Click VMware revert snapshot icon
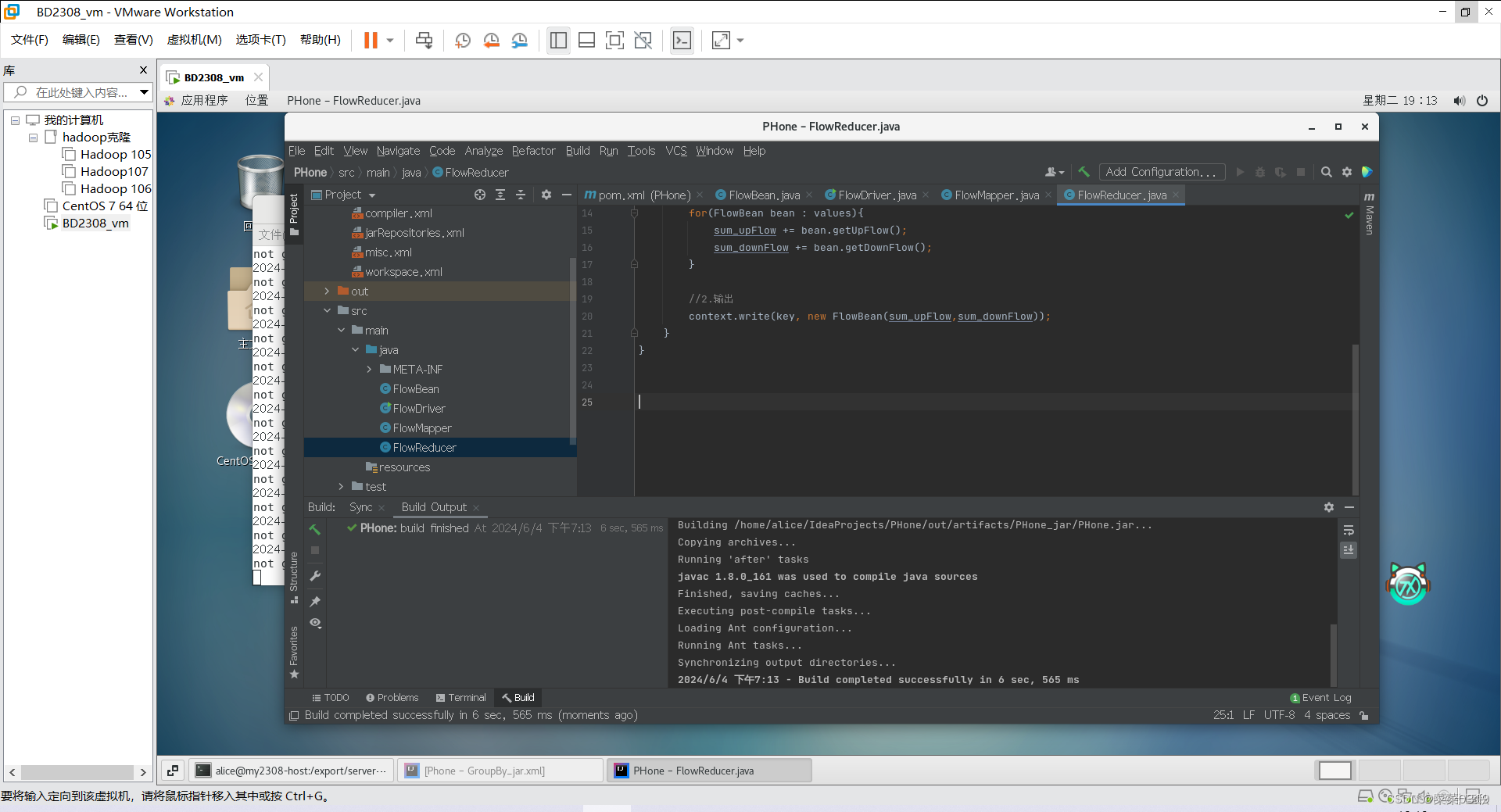 coord(491,40)
